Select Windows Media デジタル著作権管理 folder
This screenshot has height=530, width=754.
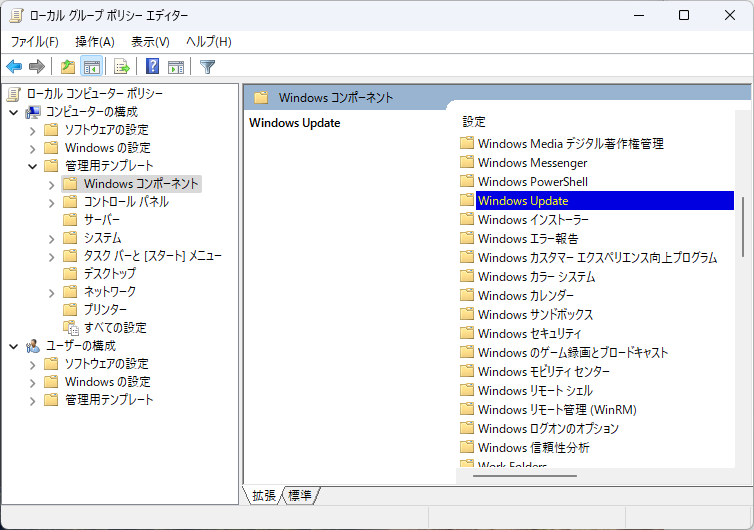click(571, 143)
